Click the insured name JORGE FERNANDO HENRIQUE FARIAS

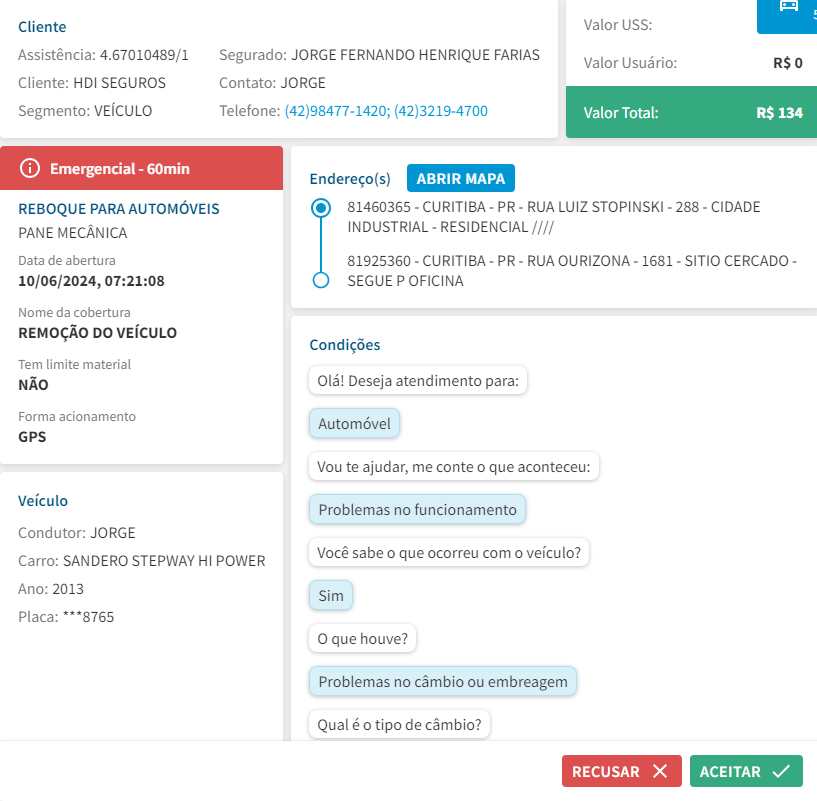point(415,55)
